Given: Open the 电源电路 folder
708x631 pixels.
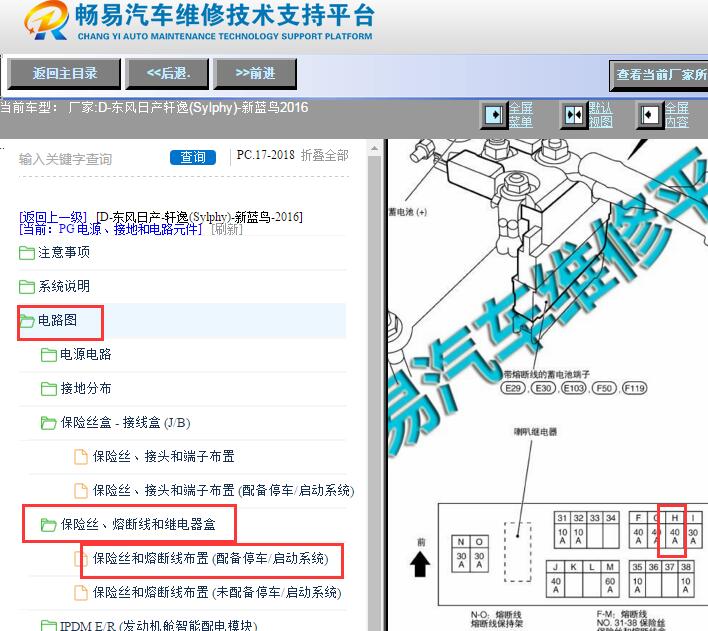Looking at the screenshot, I should coord(85,354).
